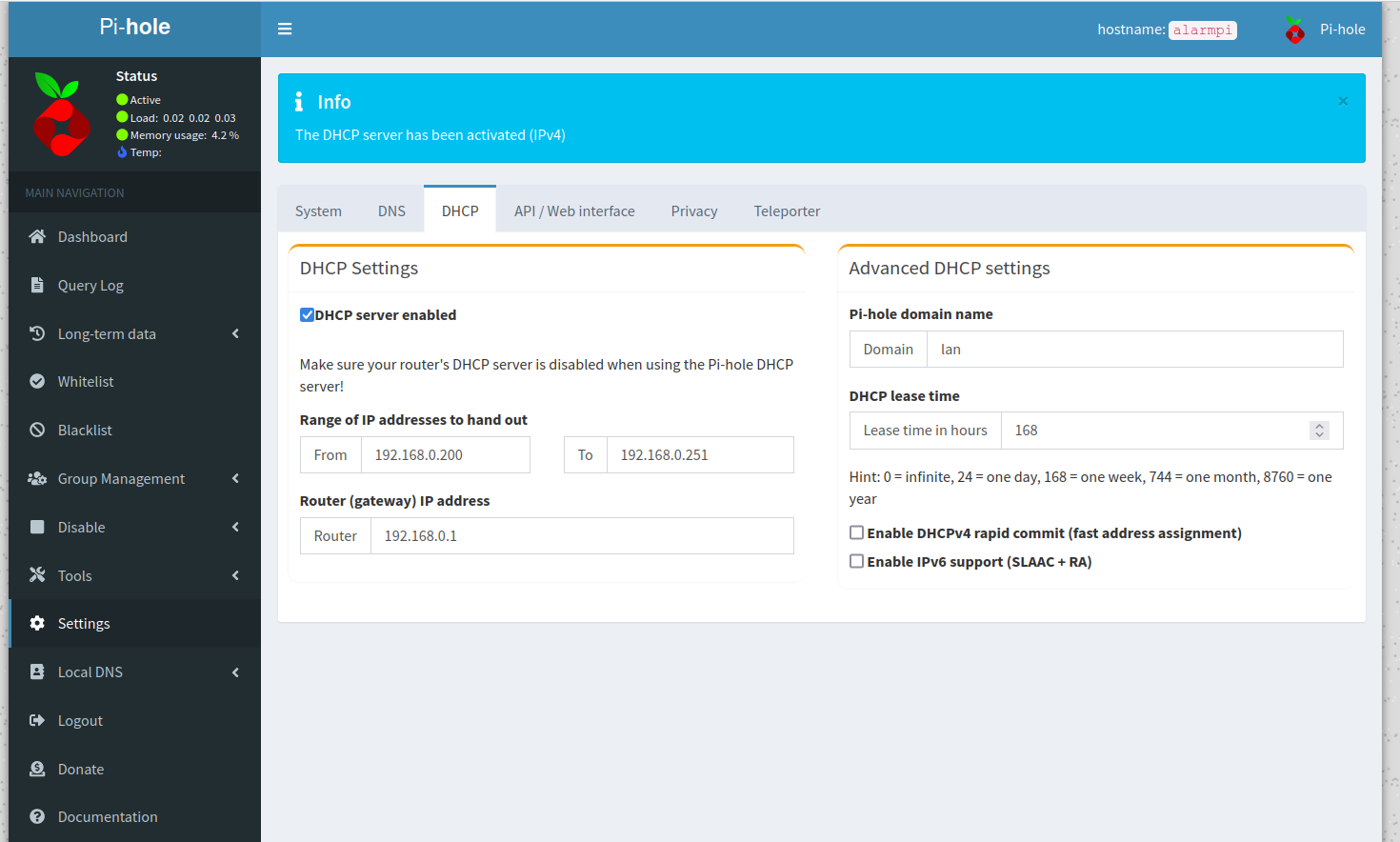Click the Router gateway IP field
This screenshot has width=1400, height=842.
pos(582,535)
